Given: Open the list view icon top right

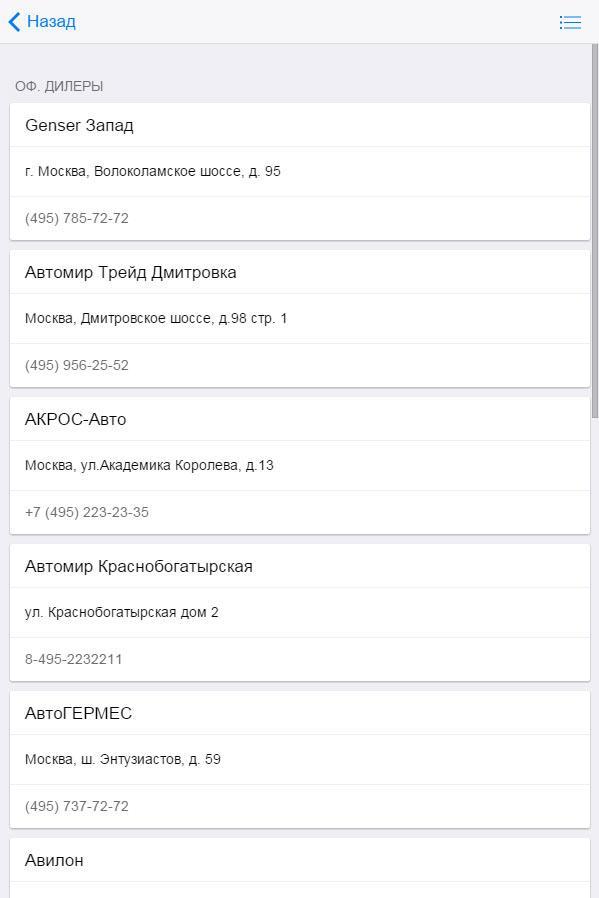Looking at the screenshot, I should 570,21.
